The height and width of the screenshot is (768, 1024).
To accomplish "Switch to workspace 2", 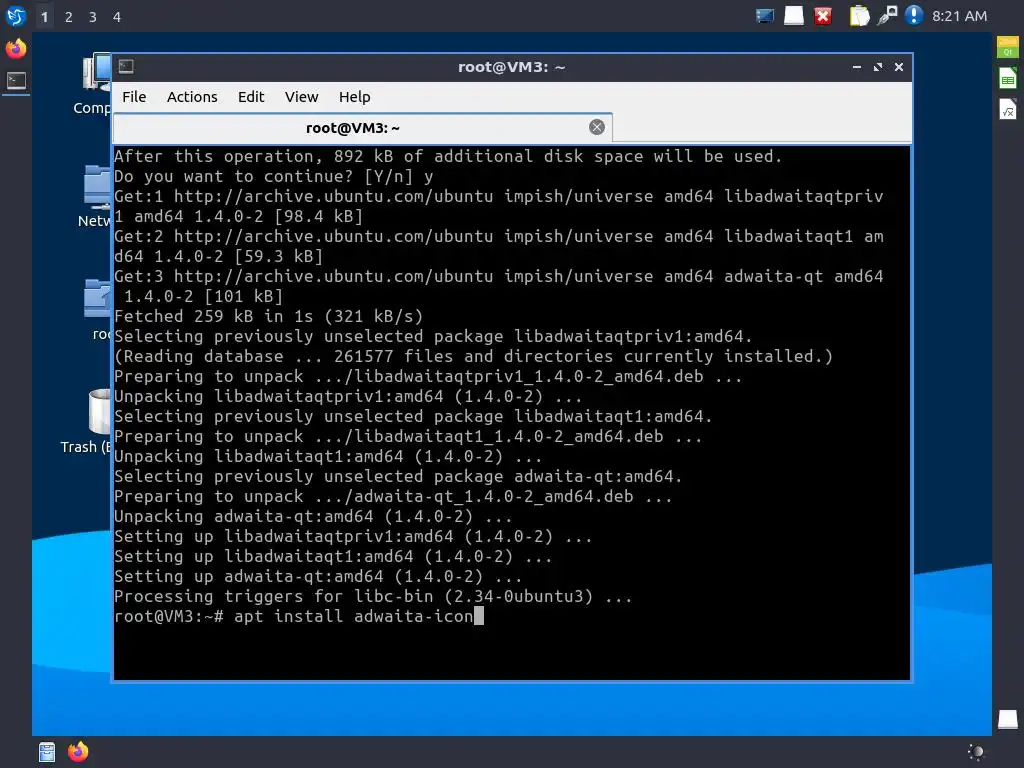I will point(69,17).
